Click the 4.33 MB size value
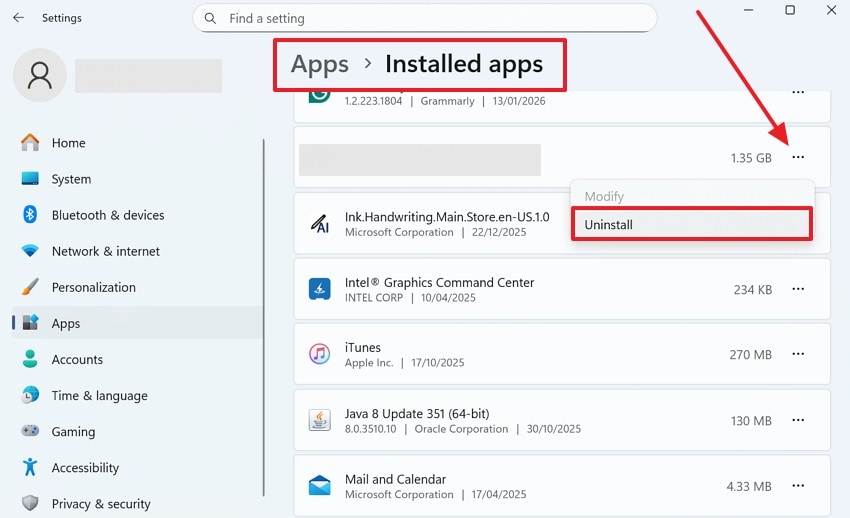Viewport: 850px width, 518px height. (749, 487)
